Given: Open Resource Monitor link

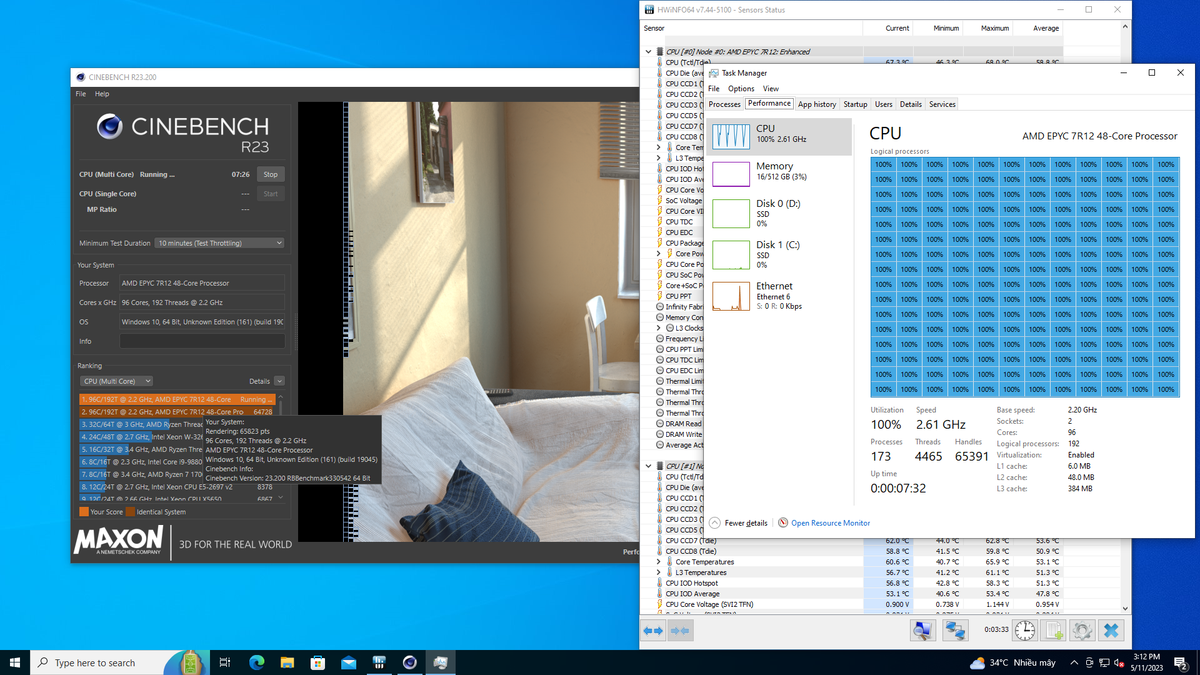Looking at the screenshot, I should tap(830, 523).
